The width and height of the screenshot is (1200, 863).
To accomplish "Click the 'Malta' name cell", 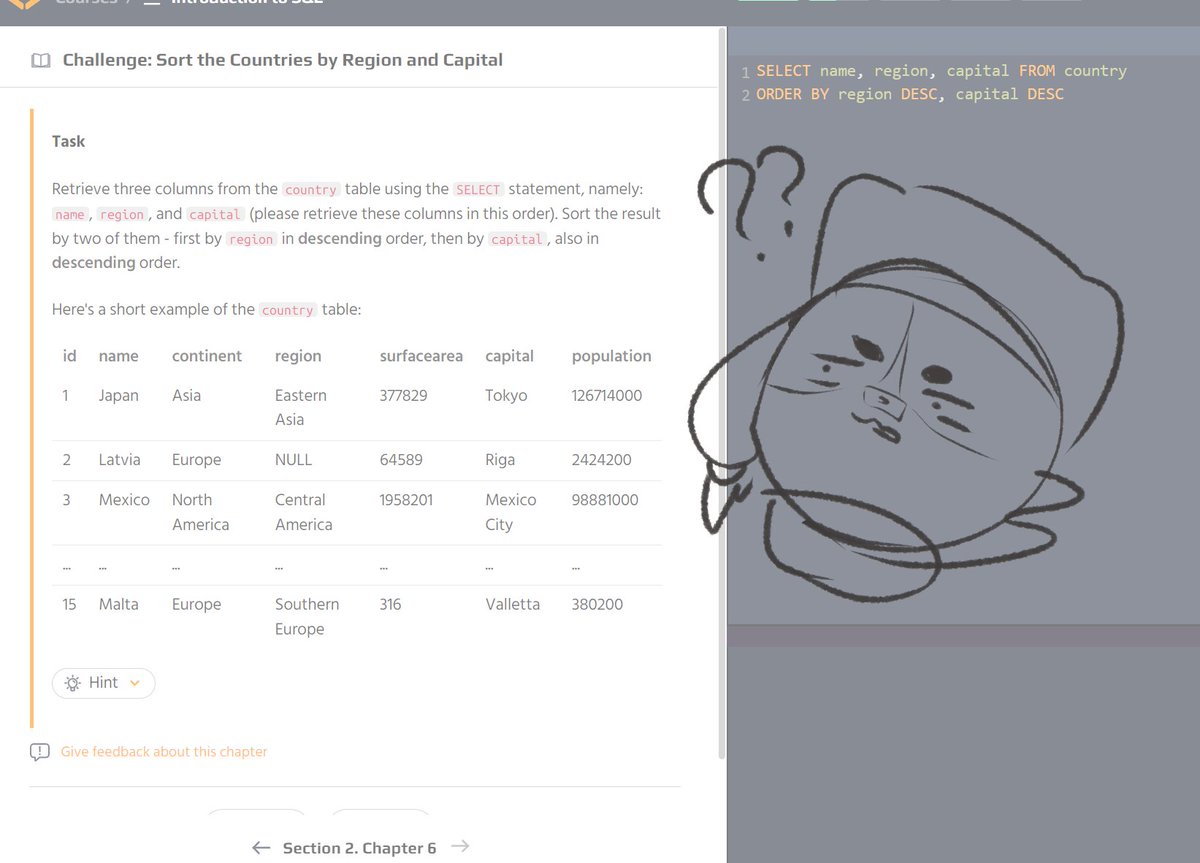I will (118, 604).
